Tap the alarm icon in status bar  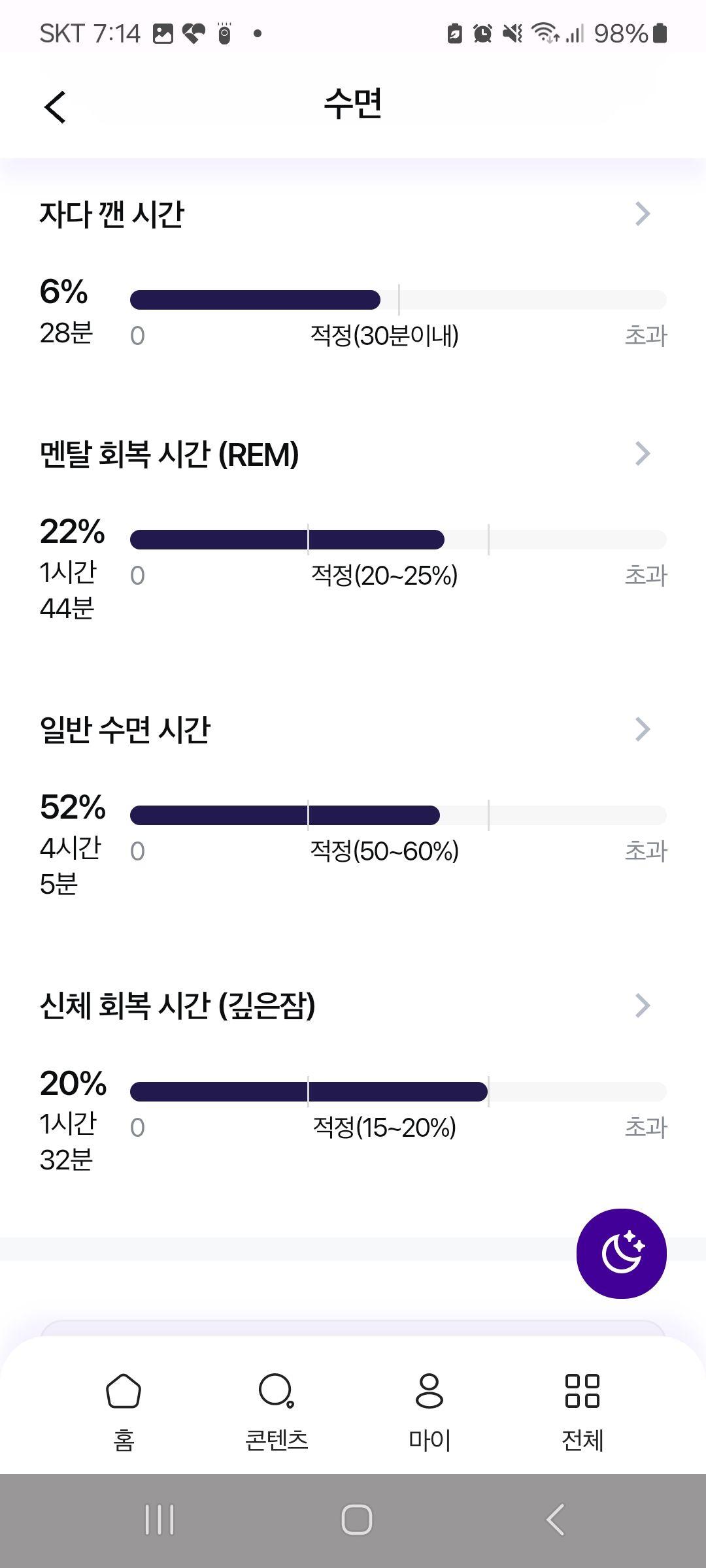[482, 33]
